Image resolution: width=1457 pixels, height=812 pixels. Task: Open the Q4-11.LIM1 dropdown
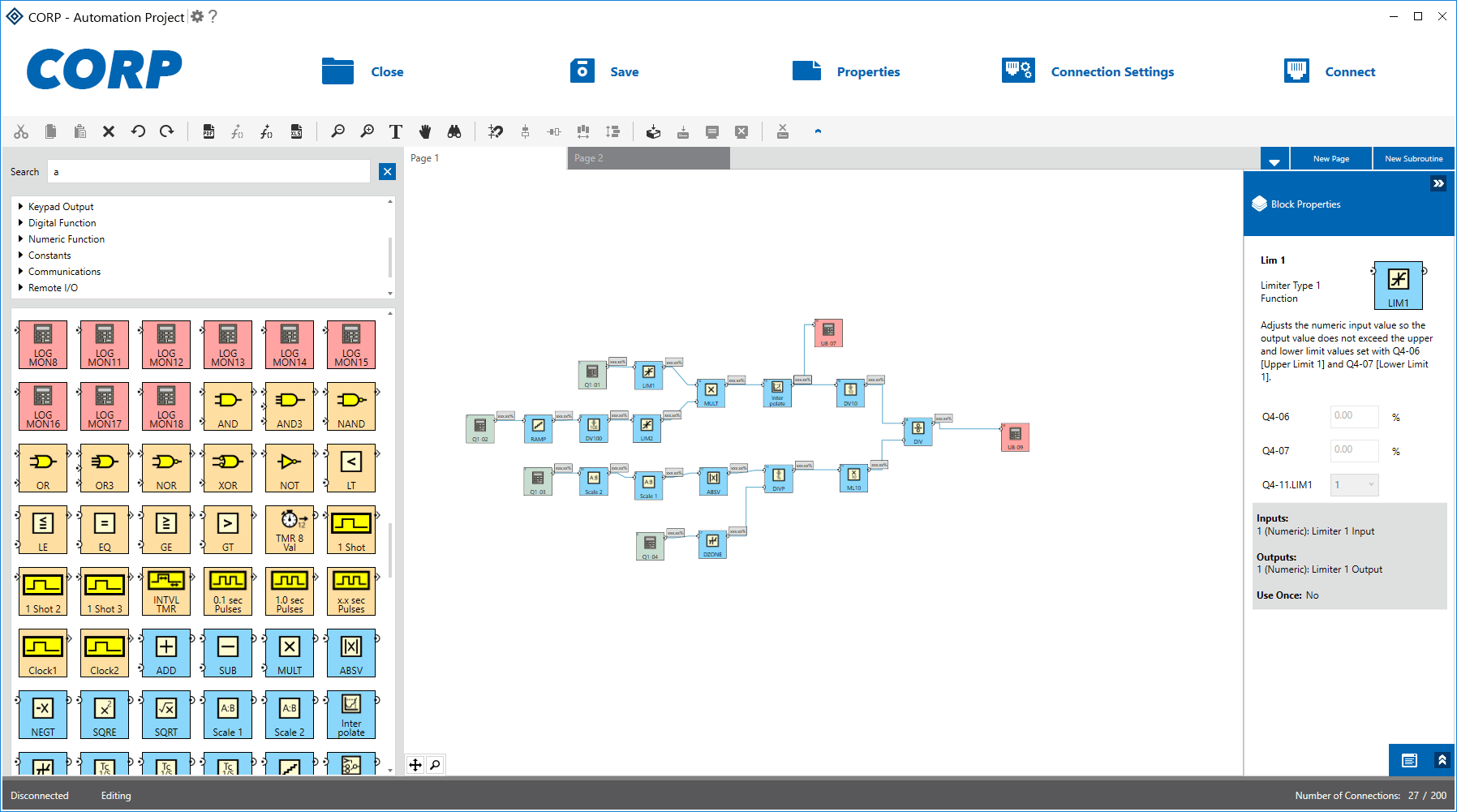click(1354, 484)
